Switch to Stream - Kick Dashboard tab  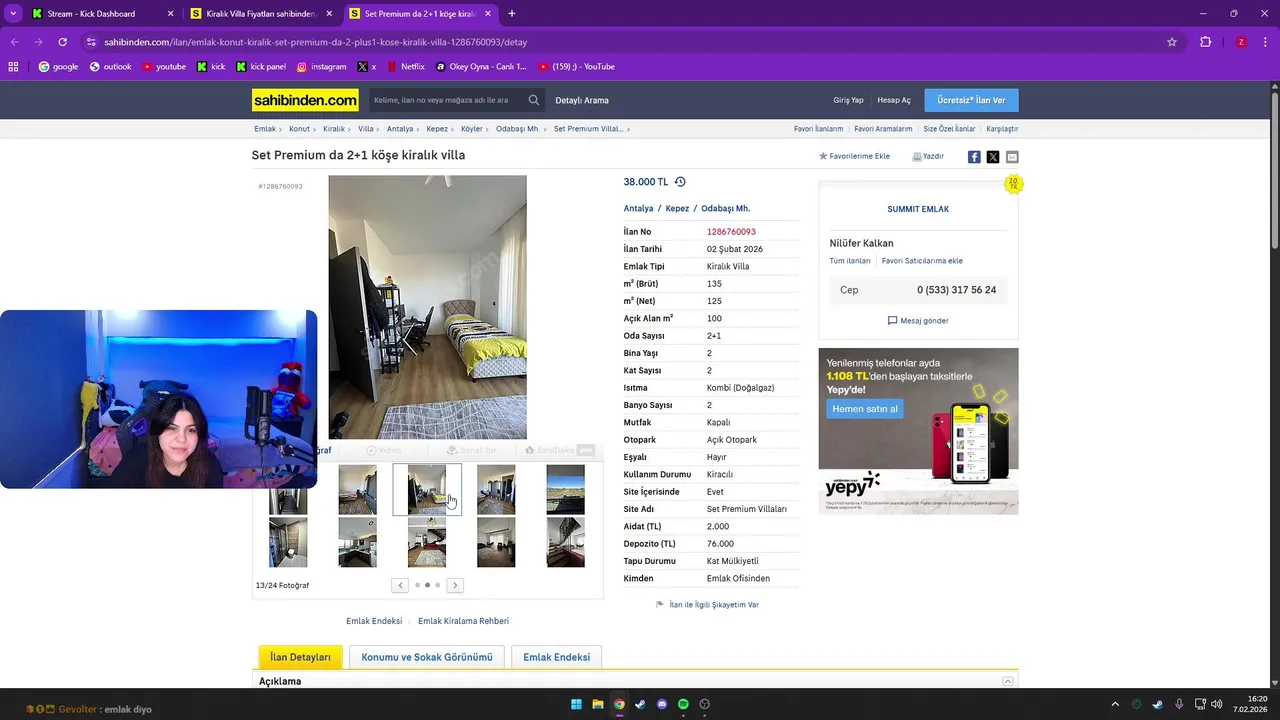(100, 14)
